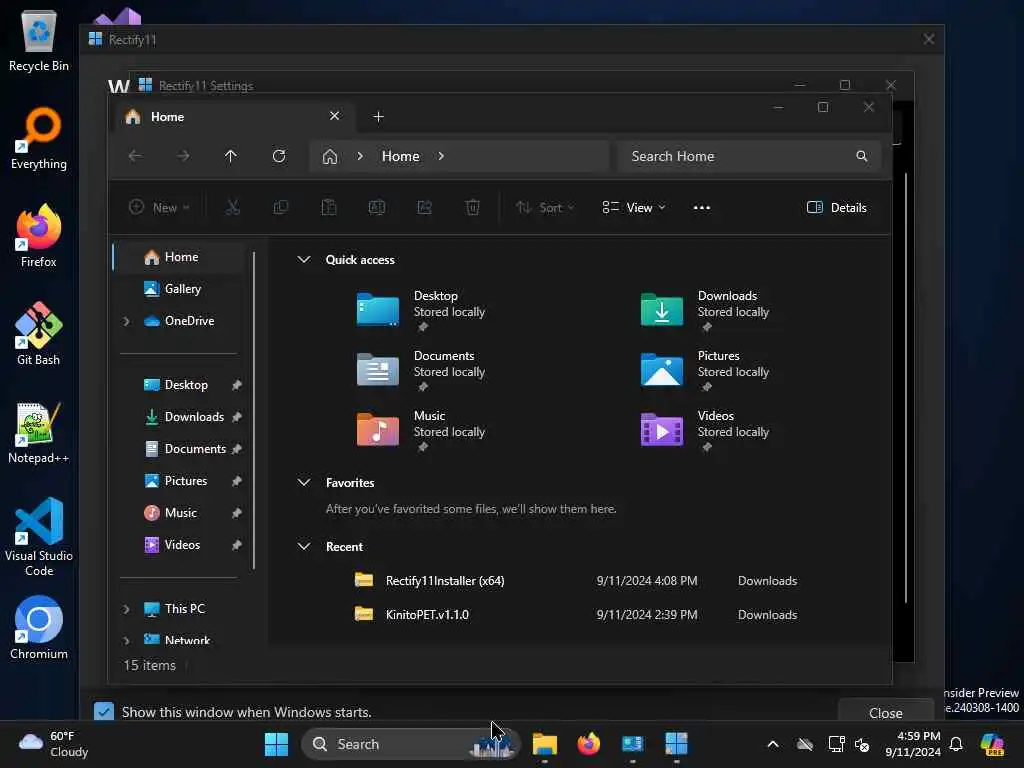
Task: Collapse the Quick access section
Action: pyautogui.click(x=304, y=259)
